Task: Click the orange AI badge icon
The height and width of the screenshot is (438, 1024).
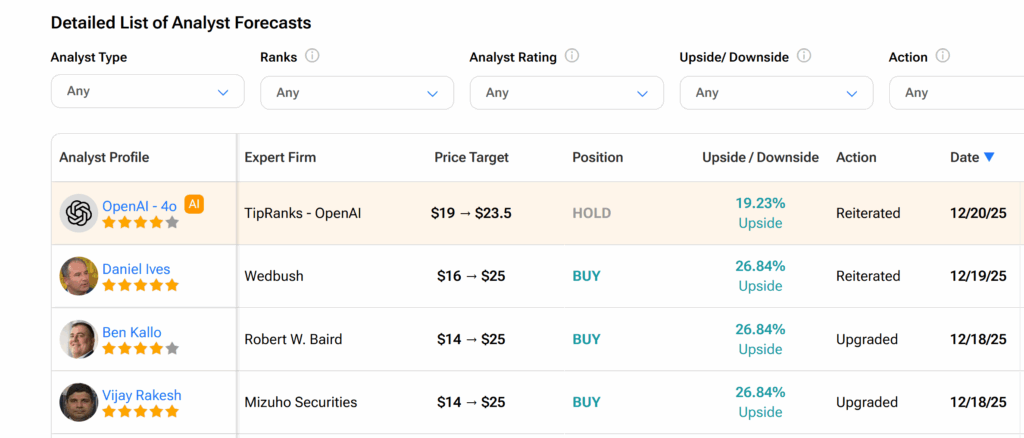Action: tap(194, 204)
